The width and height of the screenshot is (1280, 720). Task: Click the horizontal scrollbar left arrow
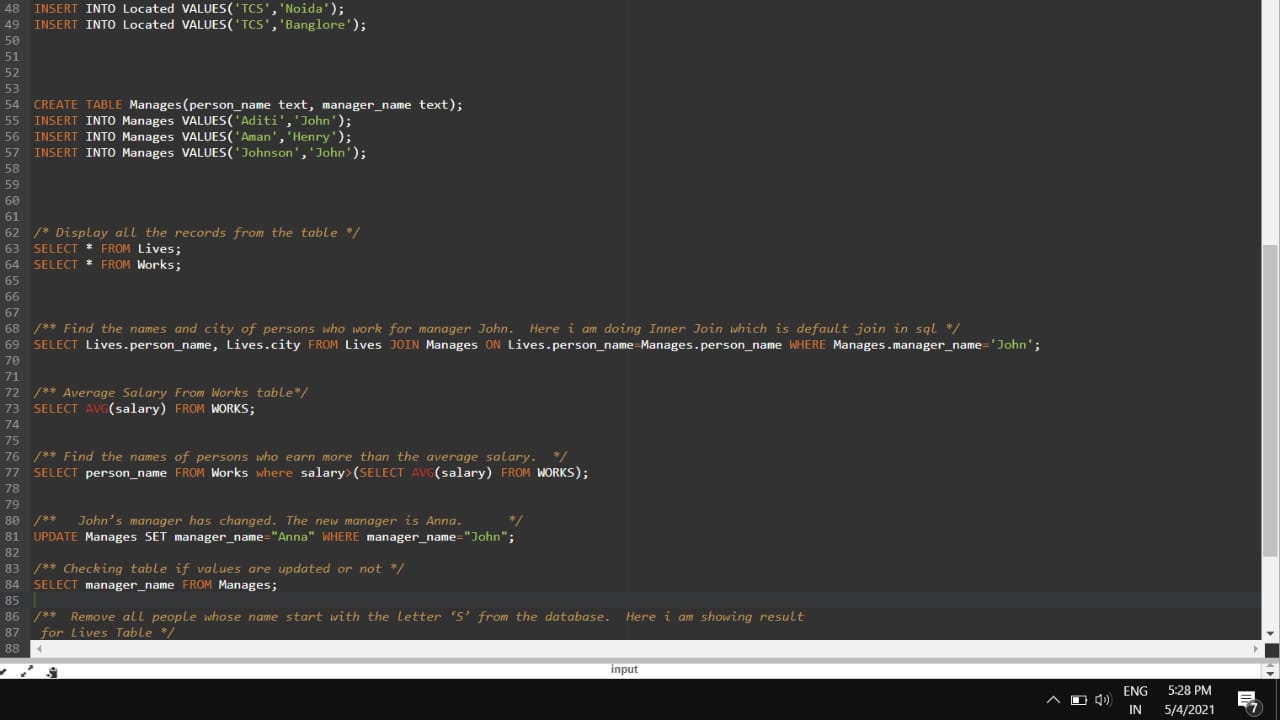tap(39, 649)
